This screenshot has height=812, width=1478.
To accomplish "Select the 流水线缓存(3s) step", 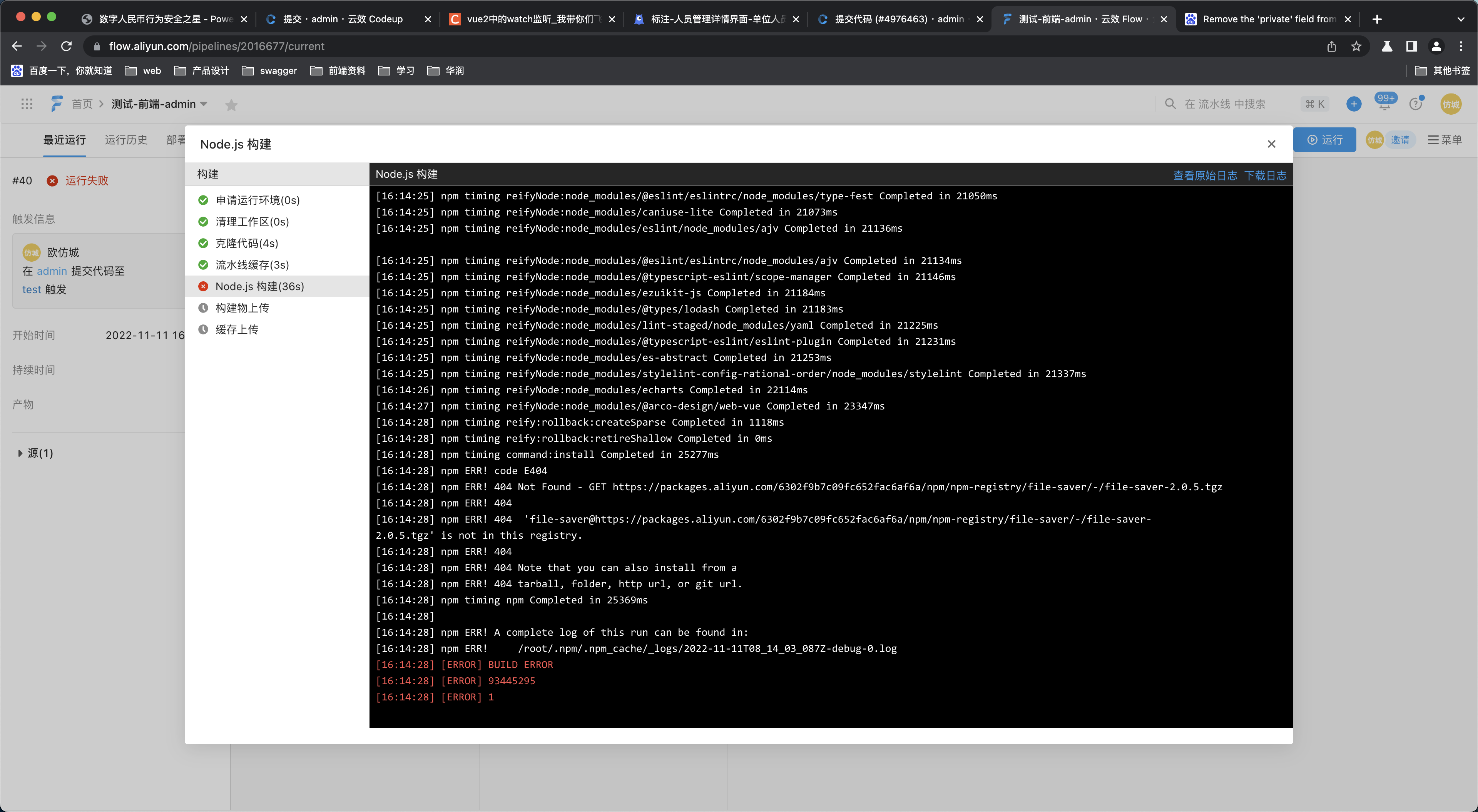I will click(277, 264).
